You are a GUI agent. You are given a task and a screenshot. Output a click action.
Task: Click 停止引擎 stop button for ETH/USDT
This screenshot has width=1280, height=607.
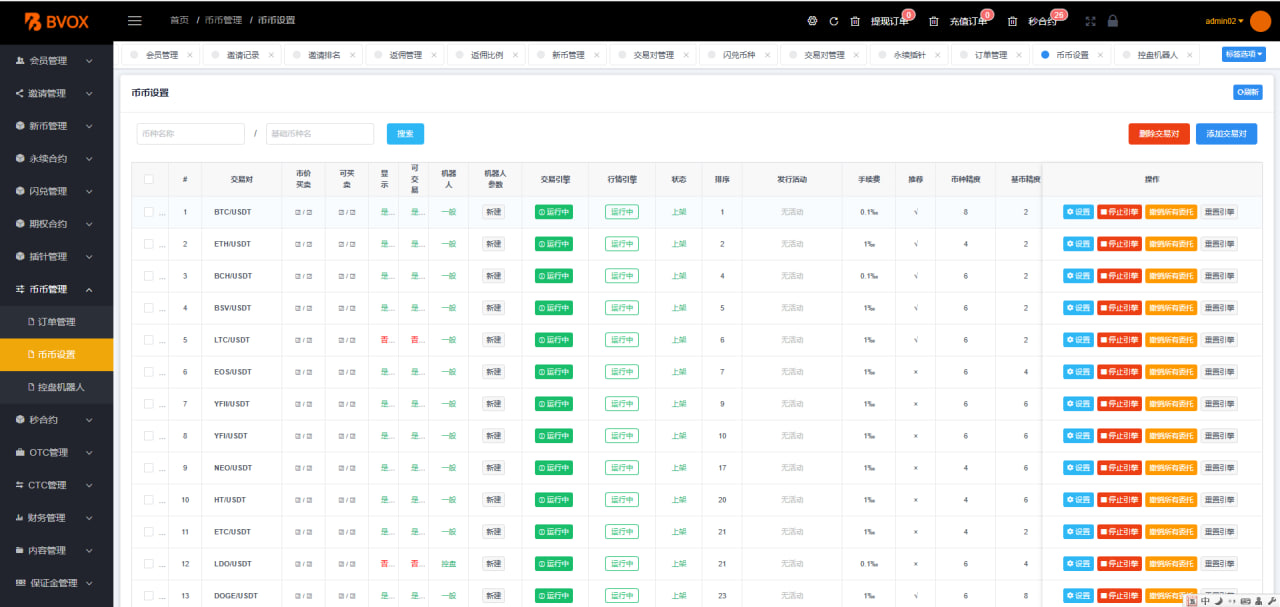(1119, 244)
